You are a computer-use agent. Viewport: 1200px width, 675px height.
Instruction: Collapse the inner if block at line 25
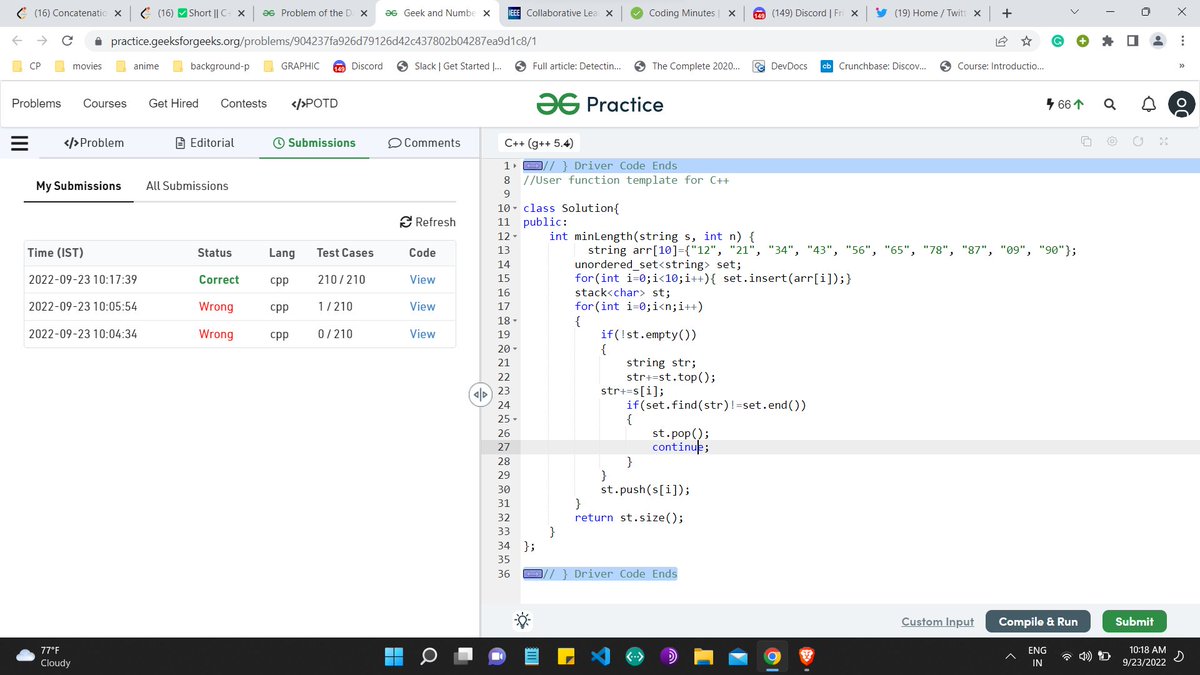(515, 419)
